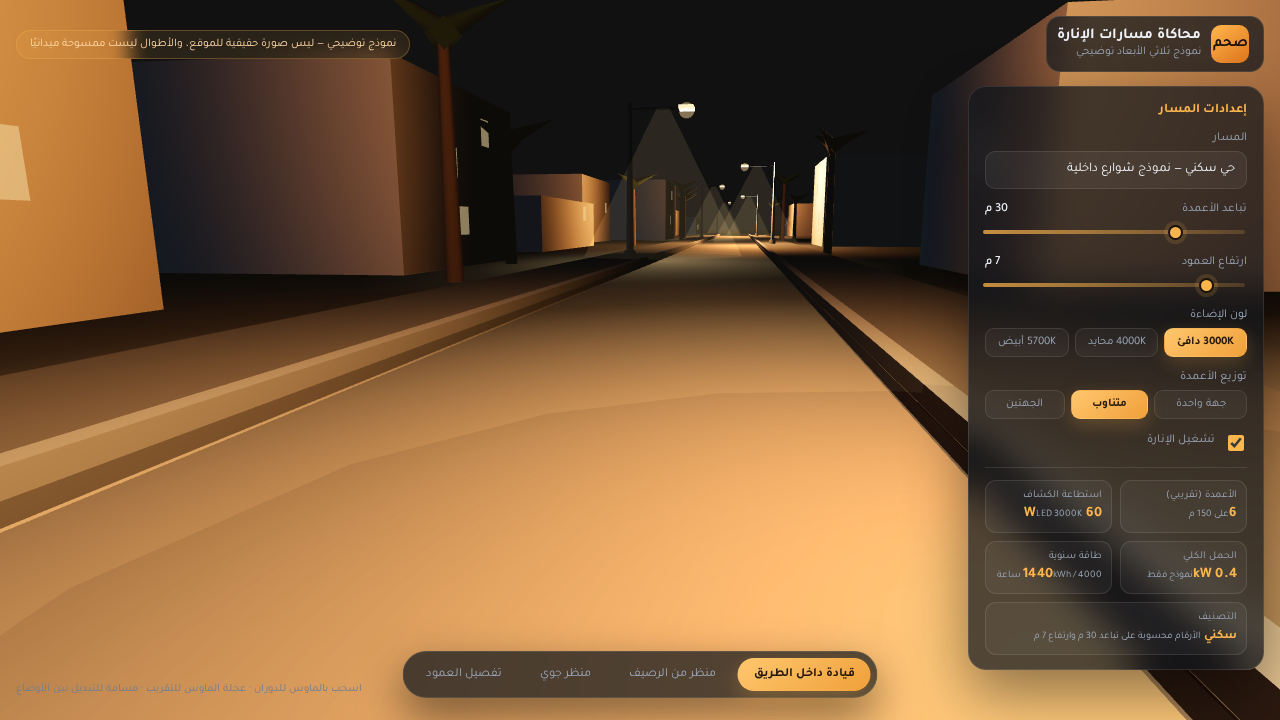The height and width of the screenshot is (720, 1280).
Task: Select the 3000K دافئ light color
Action: pyautogui.click(x=1205, y=342)
